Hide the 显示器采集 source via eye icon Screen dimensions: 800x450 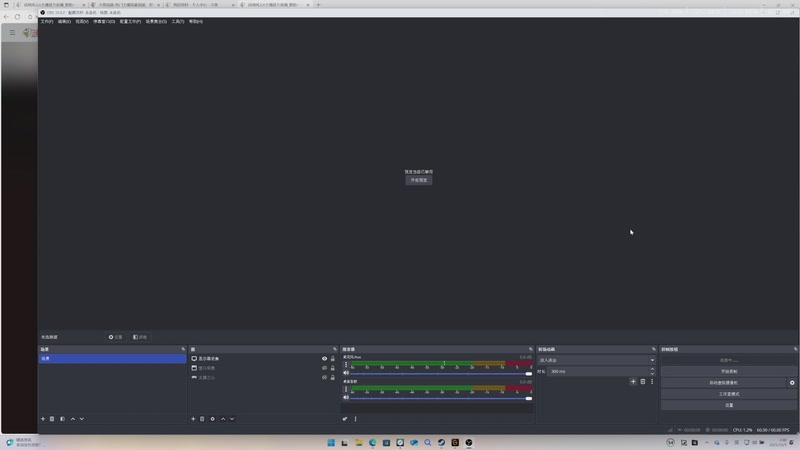324,359
